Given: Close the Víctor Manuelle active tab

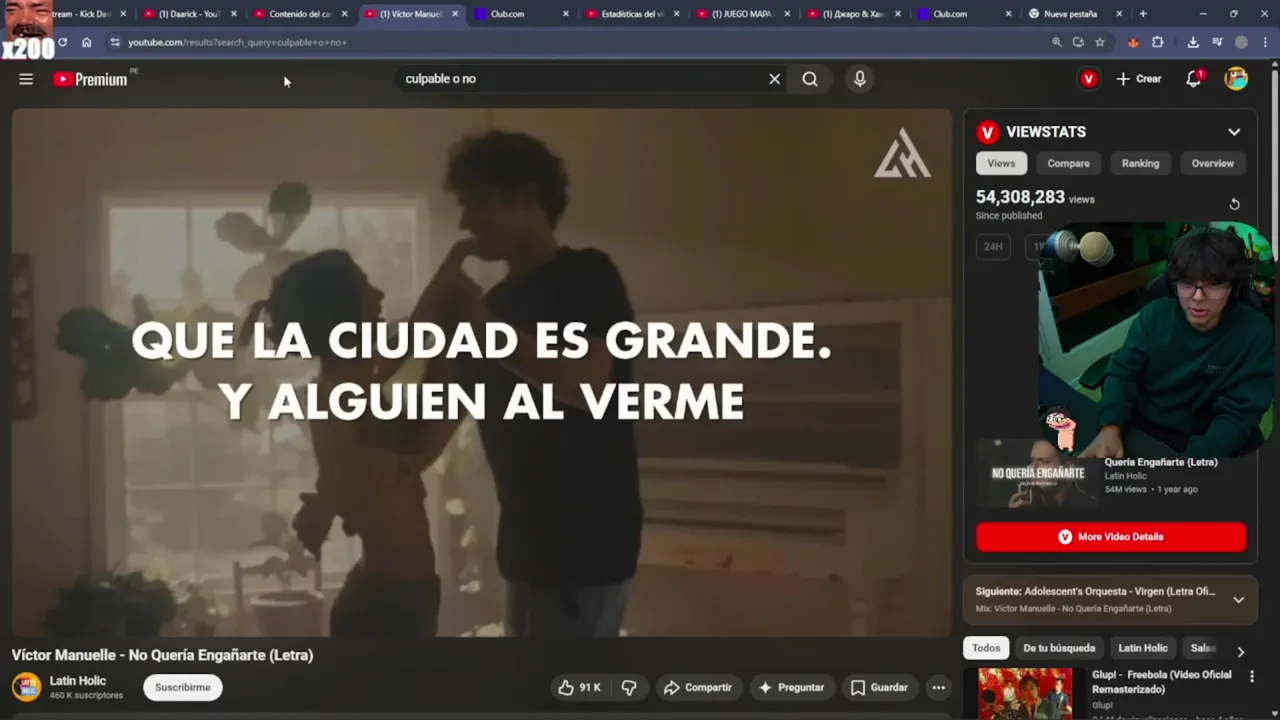Looking at the screenshot, I should (x=455, y=14).
